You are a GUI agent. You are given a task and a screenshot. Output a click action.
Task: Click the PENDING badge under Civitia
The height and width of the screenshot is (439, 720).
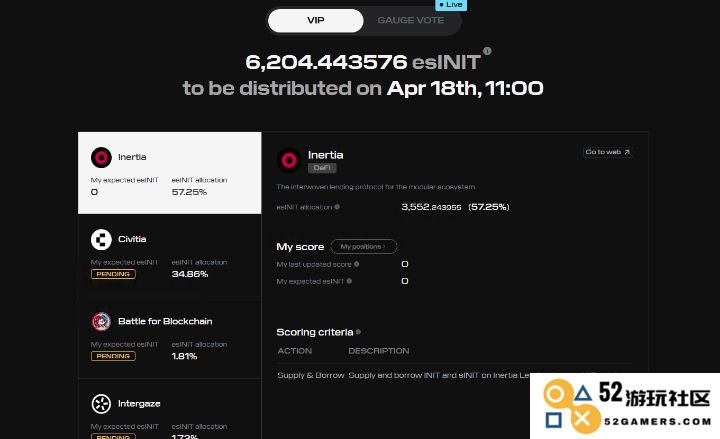[113, 274]
